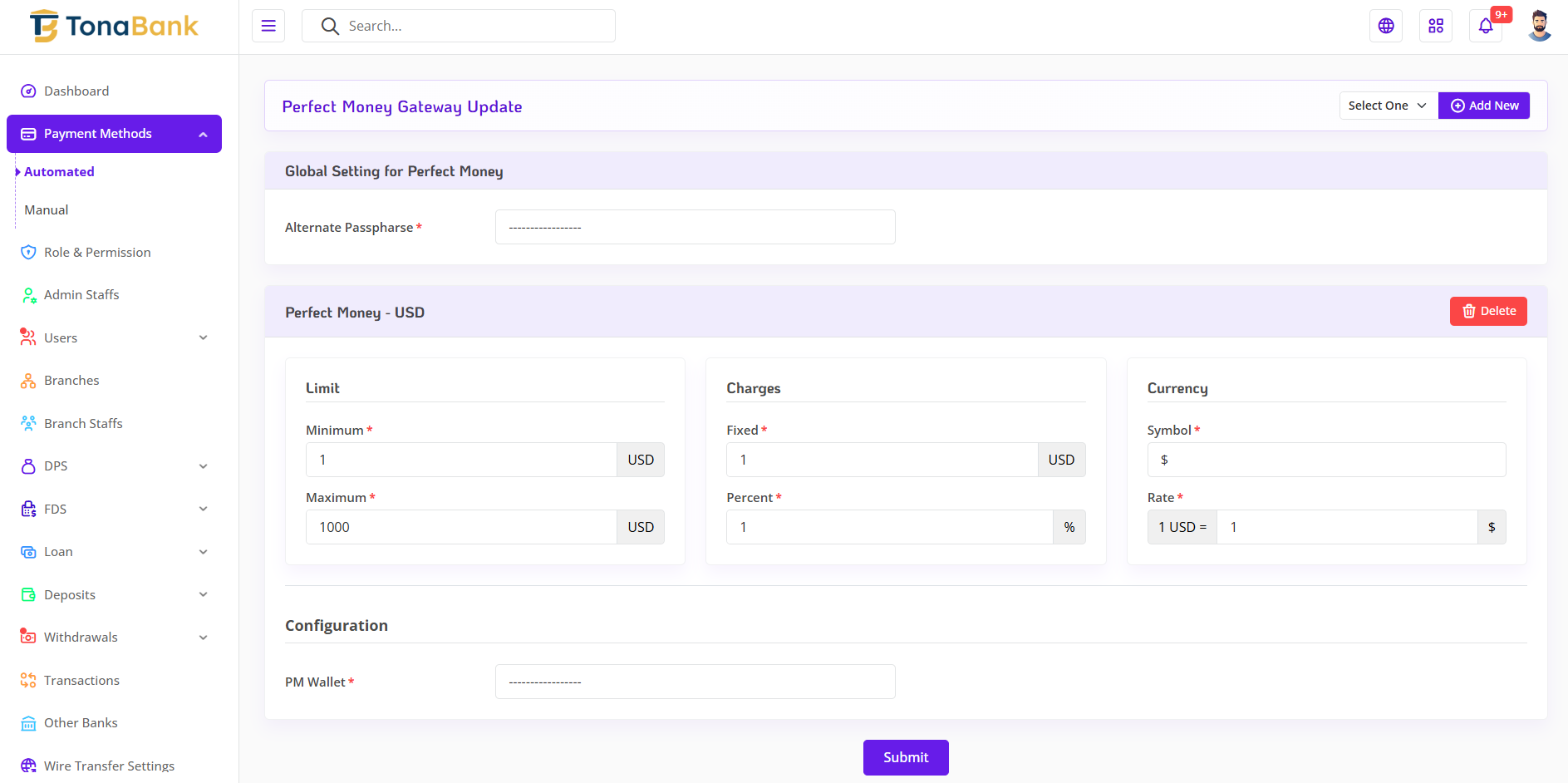Open the notifications bell icon

[x=1485, y=26]
